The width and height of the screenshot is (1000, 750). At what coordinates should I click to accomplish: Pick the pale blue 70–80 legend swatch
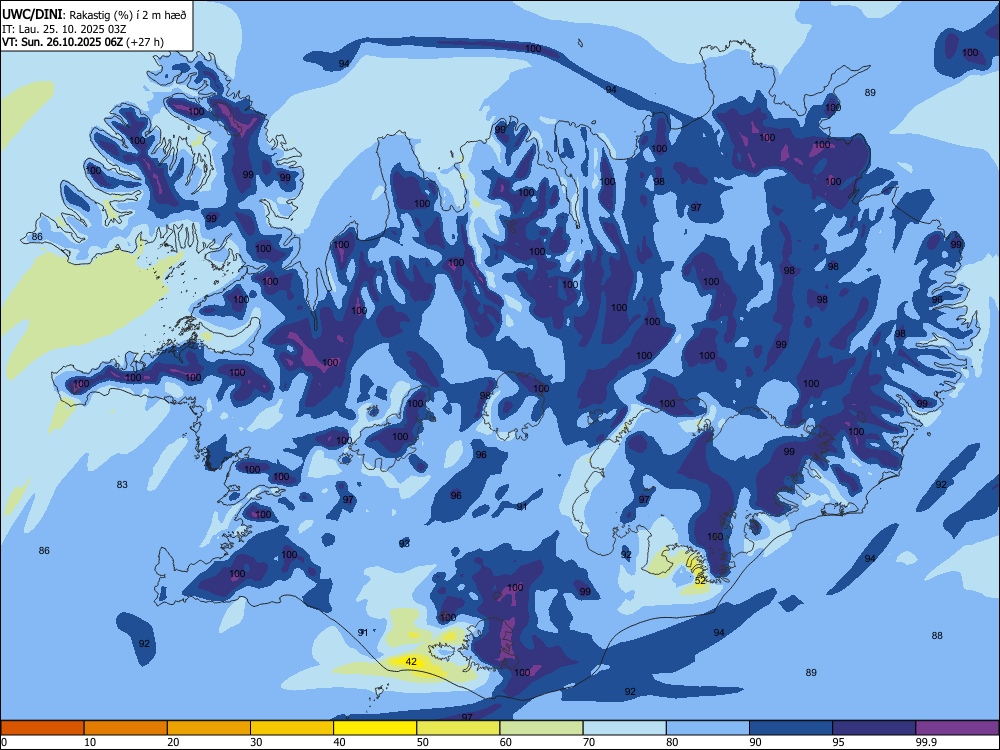tap(624, 728)
